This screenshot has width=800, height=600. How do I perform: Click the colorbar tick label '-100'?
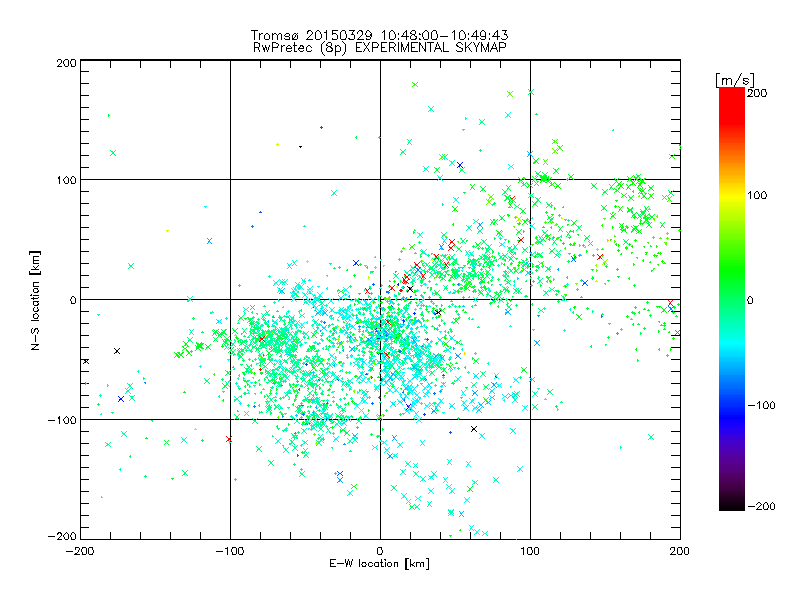tap(761, 406)
